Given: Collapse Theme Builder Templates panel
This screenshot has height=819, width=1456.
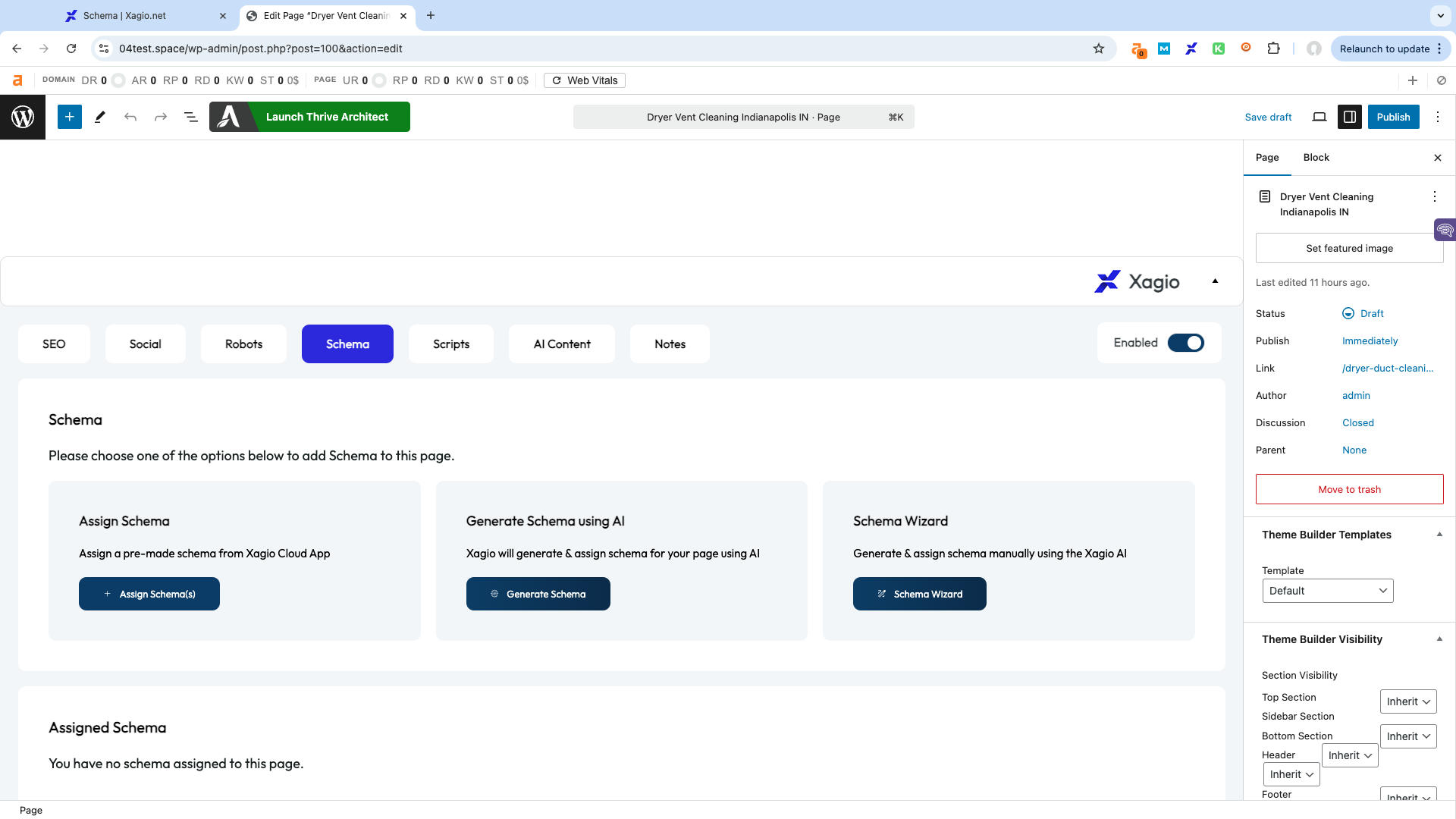Looking at the screenshot, I should (x=1439, y=535).
